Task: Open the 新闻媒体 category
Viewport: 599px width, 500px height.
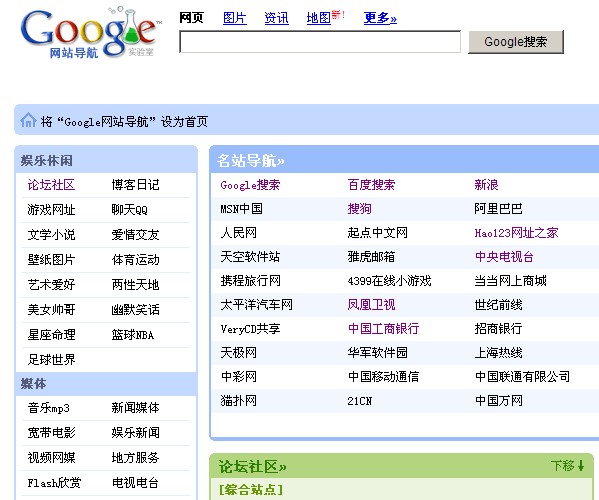Action: pos(135,408)
